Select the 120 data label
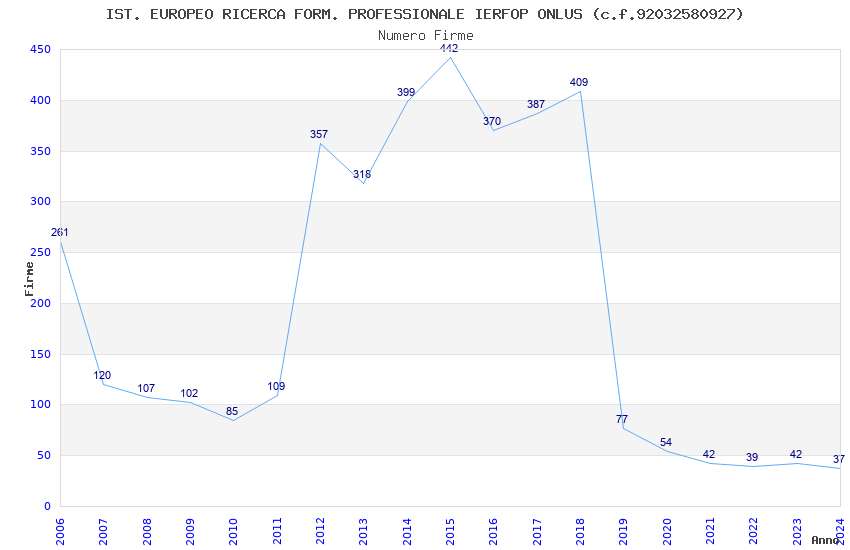Viewport: 850px width, 550px height. coord(102,376)
